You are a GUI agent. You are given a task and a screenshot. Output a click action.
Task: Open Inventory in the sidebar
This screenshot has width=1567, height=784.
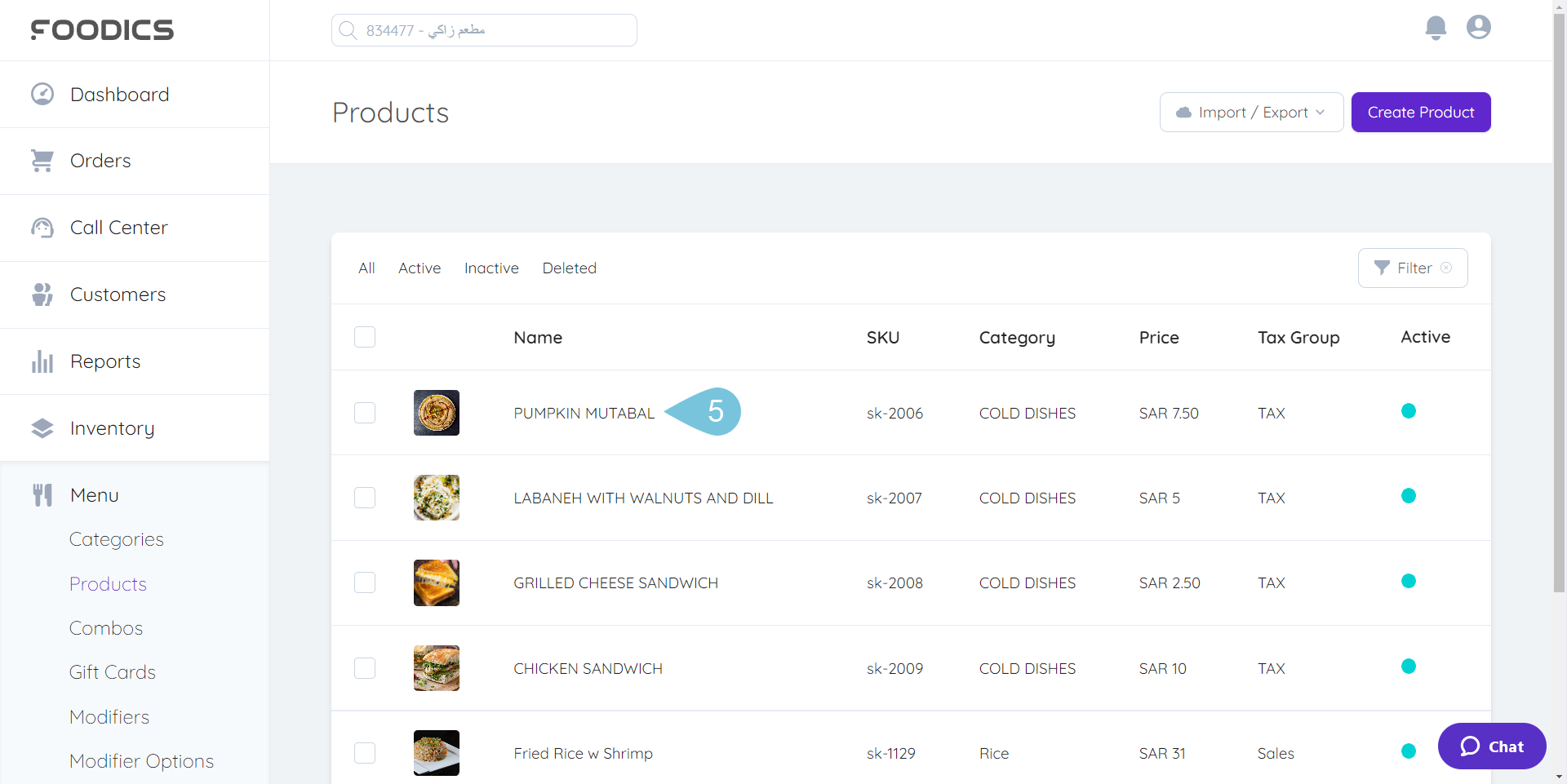pyautogui.click(x=135, y=428)
